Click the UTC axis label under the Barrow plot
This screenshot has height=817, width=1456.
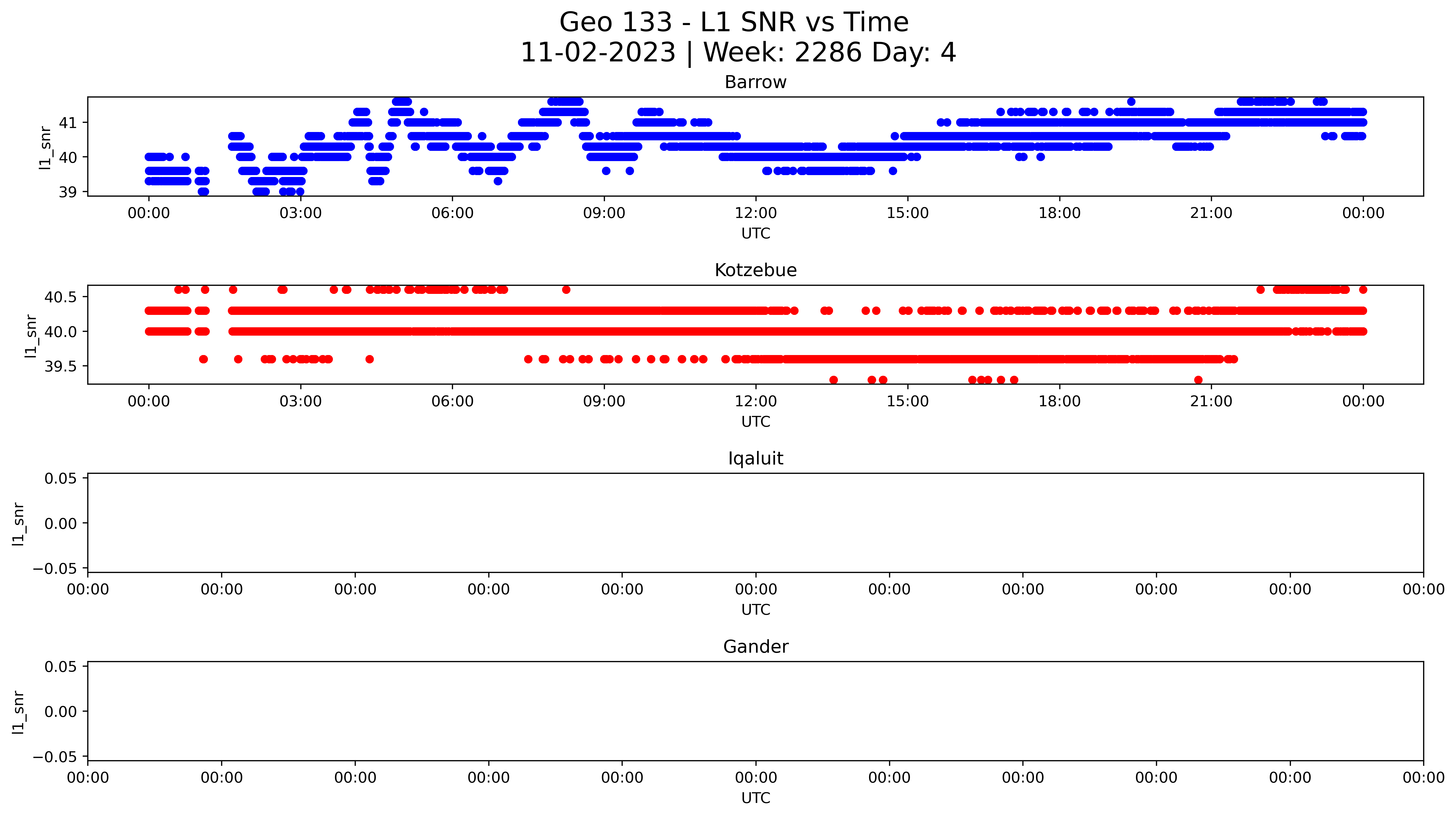756,234
